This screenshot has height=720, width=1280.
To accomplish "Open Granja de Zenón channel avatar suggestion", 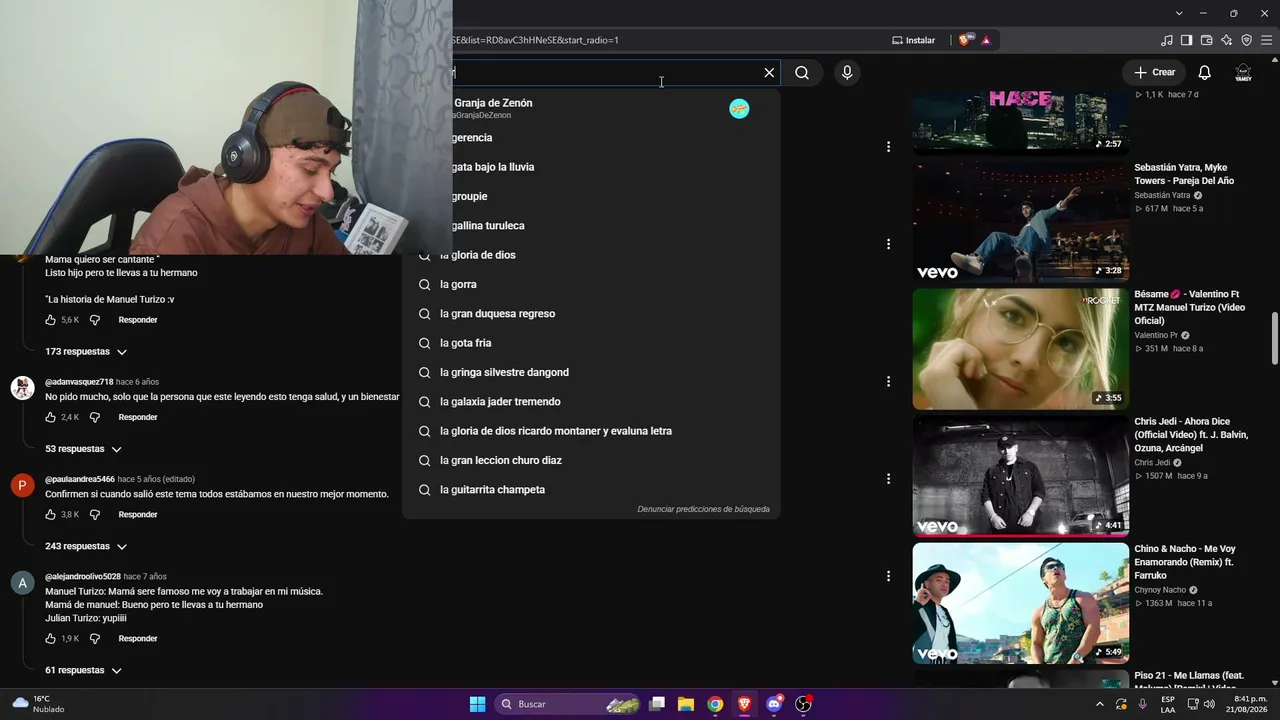I will 739,108.
